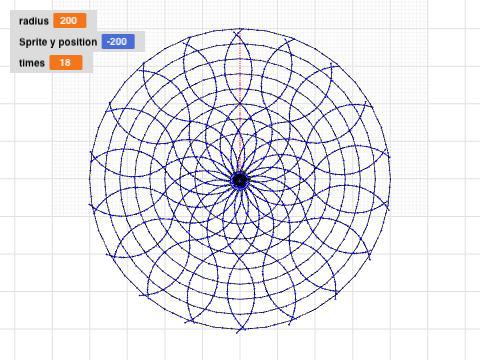Click the times variable monitor label
The height and width of the screenshot is (360, 480).
tap(32, 63)
